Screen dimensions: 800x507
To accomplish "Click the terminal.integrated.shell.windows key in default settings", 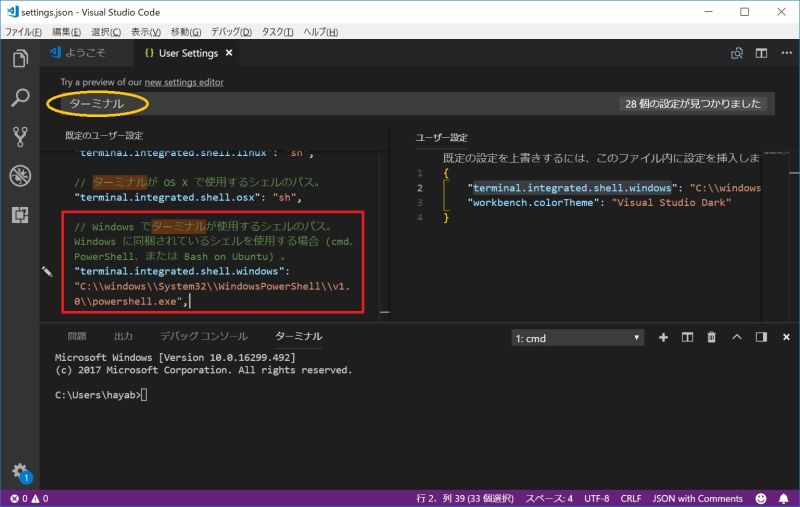I will pos(182,271).
